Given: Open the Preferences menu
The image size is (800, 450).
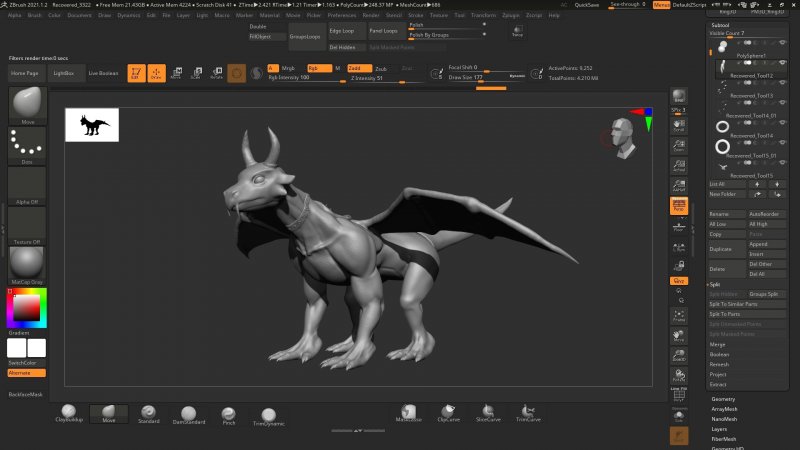Looking at the screenshot, I should point(341,15).
